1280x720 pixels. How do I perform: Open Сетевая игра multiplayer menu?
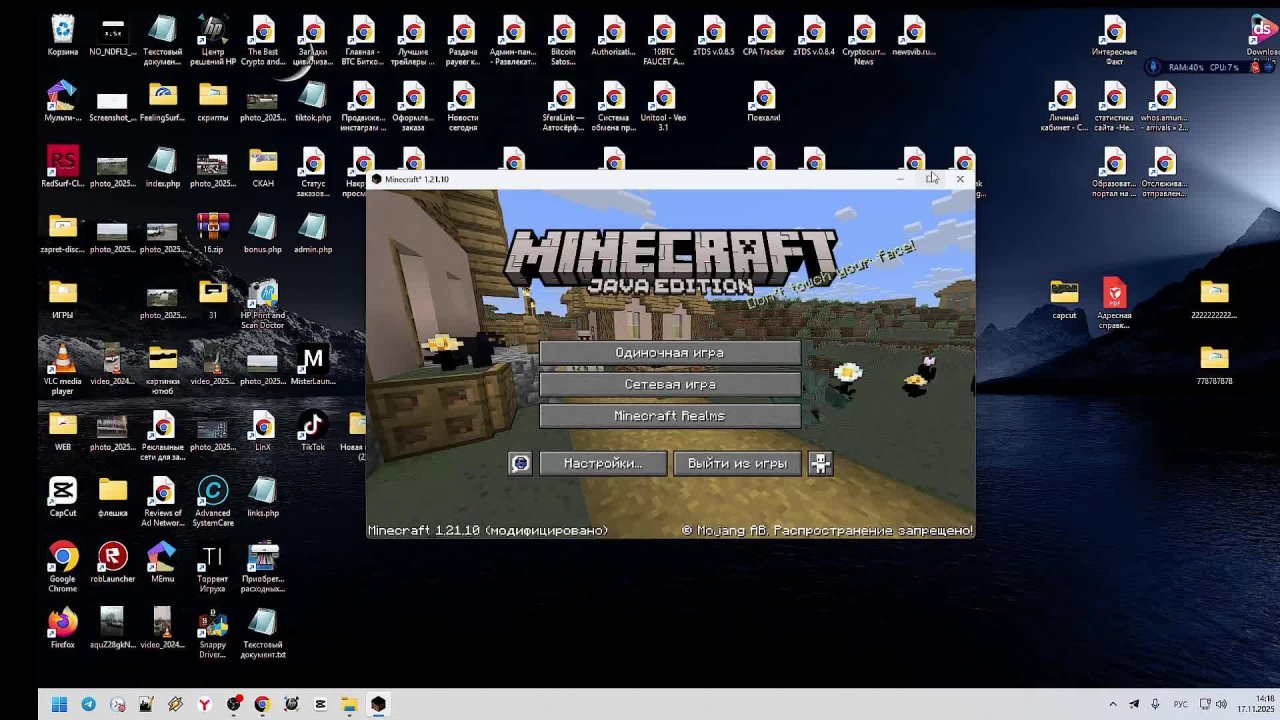tap(669, 385)
